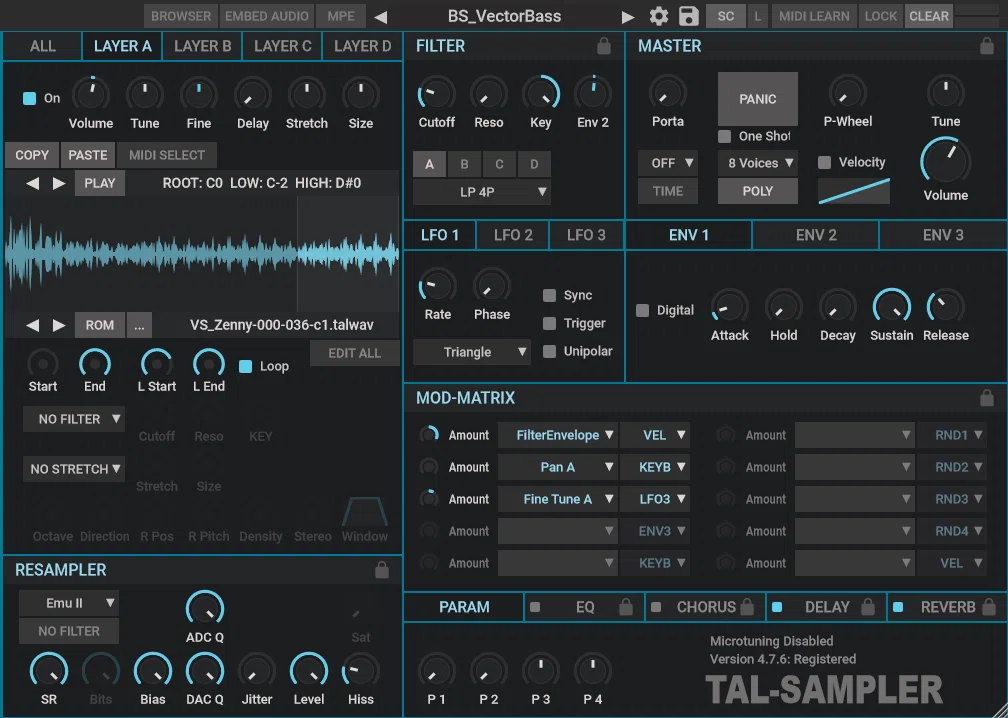Screen dimensions: 1008x718
Task: Toggle the MASTER section lock icon
Action: pyautogui.click(x=987, y=46)
